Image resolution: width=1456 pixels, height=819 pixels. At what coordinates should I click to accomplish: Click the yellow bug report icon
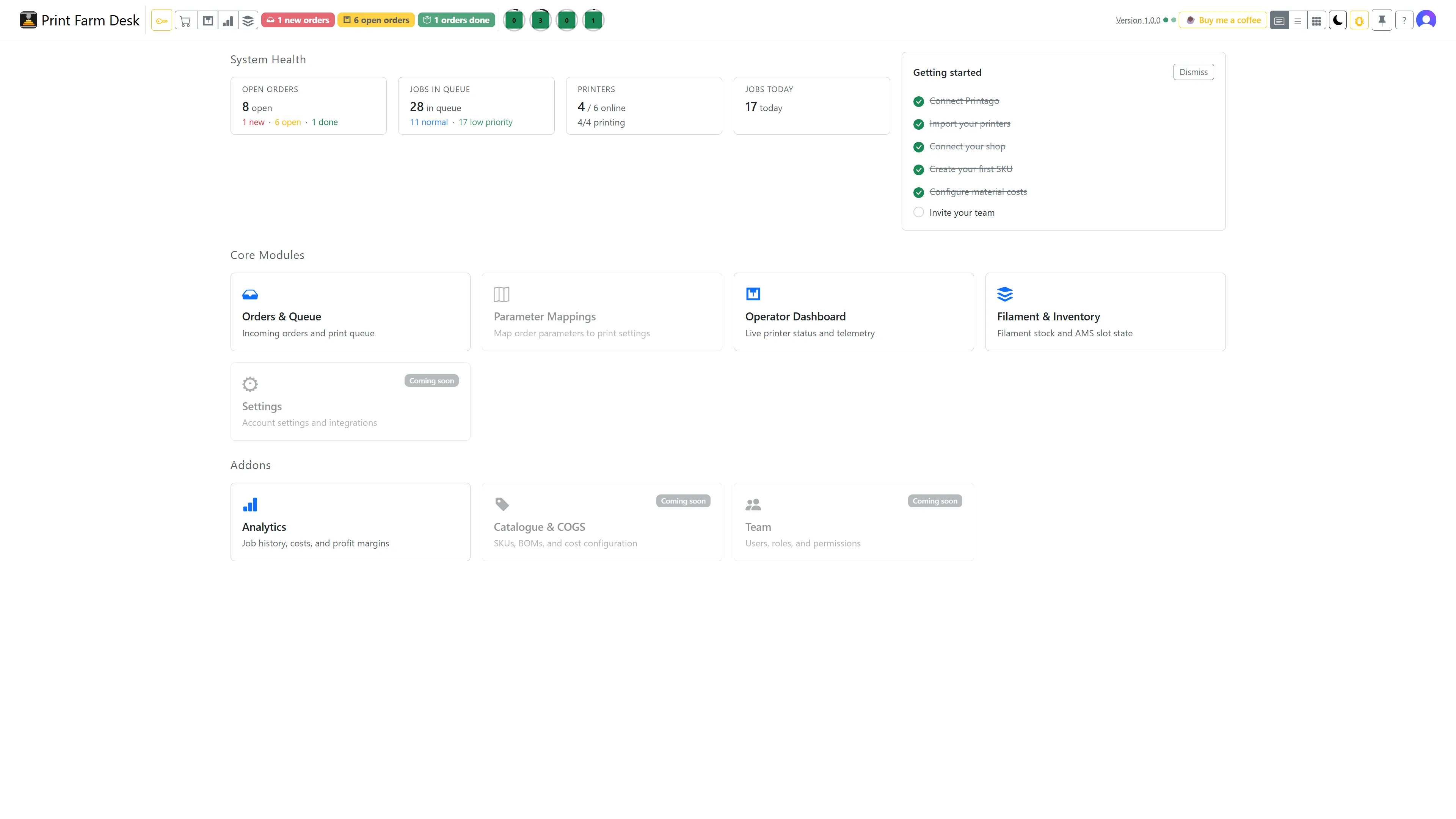click(1359, 20)
